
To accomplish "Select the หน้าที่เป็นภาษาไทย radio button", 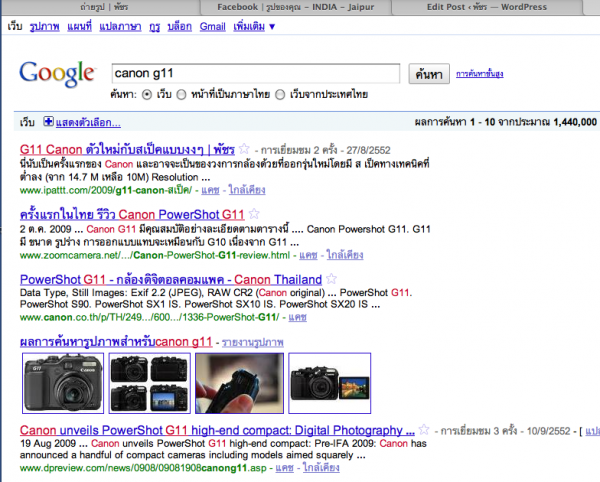I will coord(181,94).
